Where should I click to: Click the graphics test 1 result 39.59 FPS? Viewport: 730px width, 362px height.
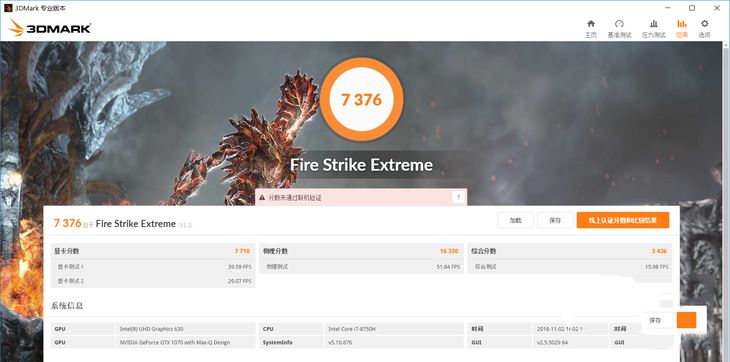[x=240, y=267]
